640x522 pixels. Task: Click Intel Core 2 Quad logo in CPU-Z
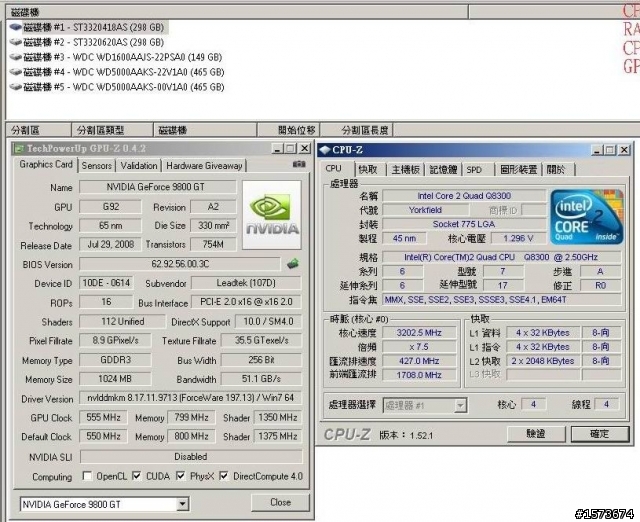587,216
